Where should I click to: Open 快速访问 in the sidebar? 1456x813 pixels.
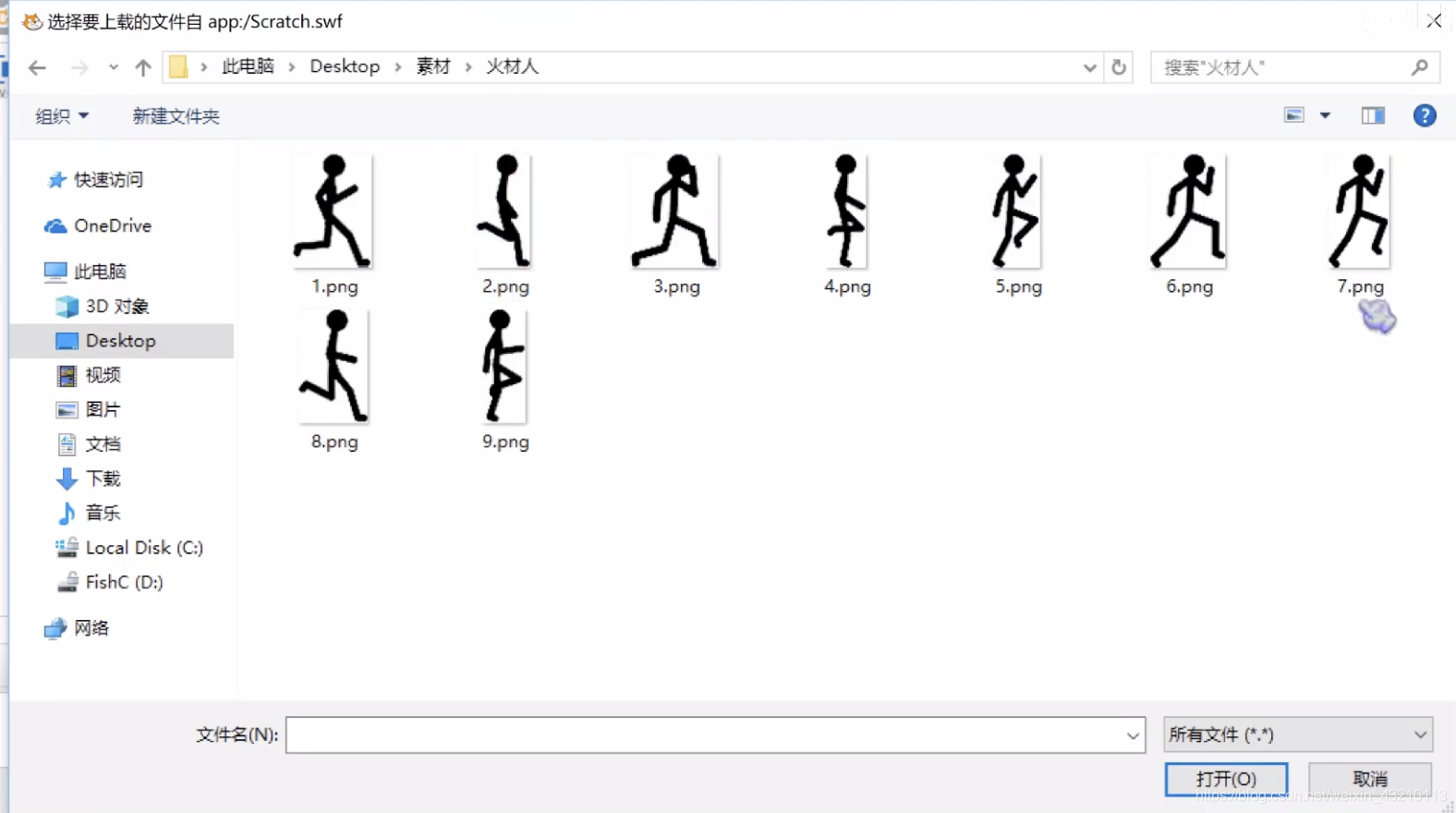click(x=95, y=180)
